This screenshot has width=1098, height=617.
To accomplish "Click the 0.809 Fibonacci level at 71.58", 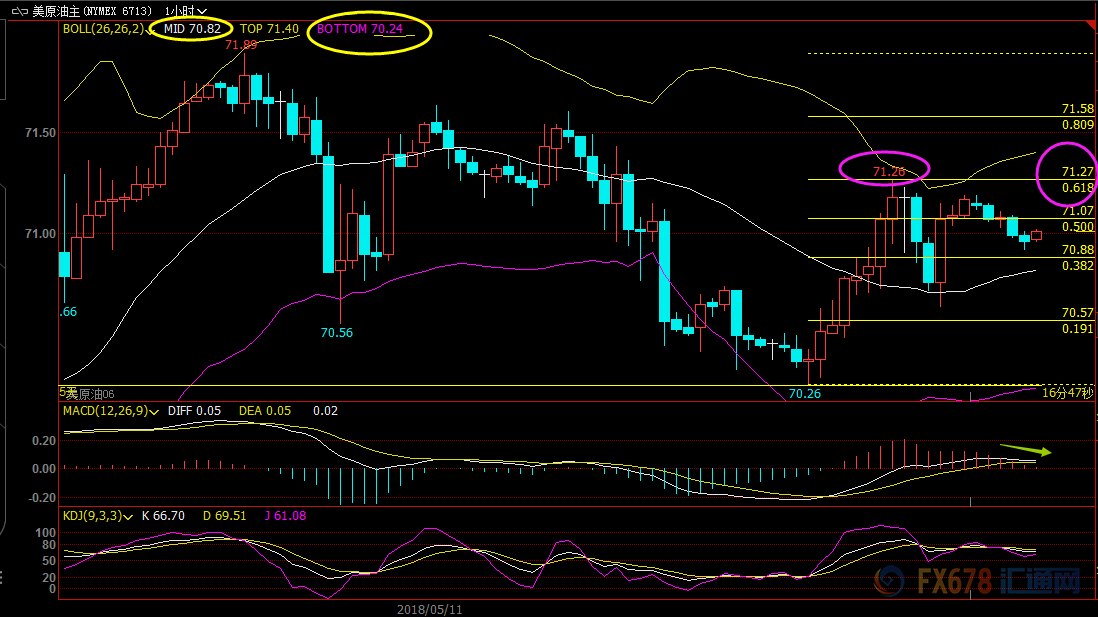I will coord(1077,125).
